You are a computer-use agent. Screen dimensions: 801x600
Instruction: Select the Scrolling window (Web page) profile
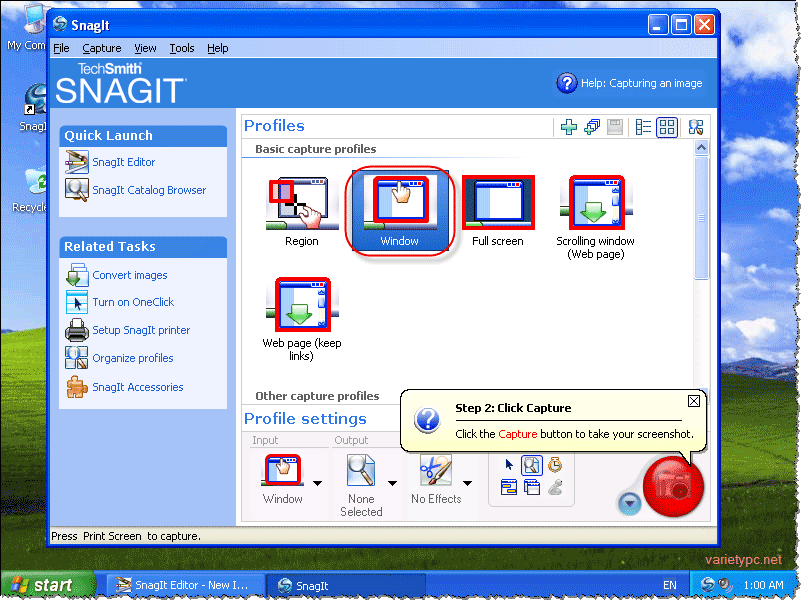point(596,218)
